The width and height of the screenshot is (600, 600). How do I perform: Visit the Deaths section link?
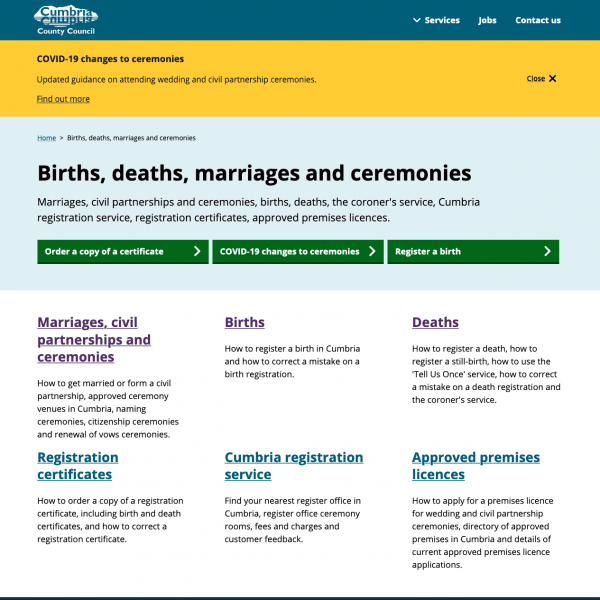click(435, 322)
